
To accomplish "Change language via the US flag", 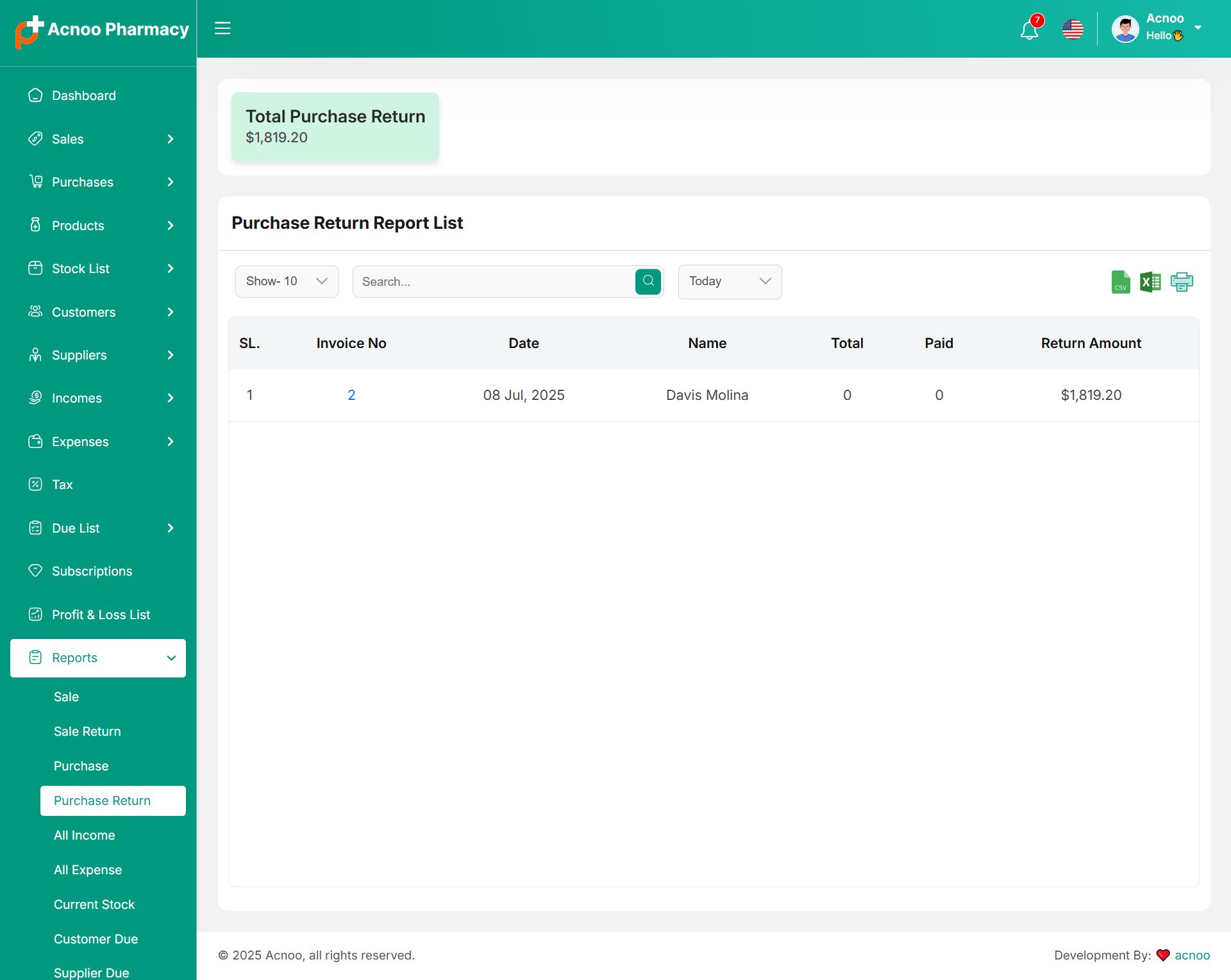I will coord(1073,29).
